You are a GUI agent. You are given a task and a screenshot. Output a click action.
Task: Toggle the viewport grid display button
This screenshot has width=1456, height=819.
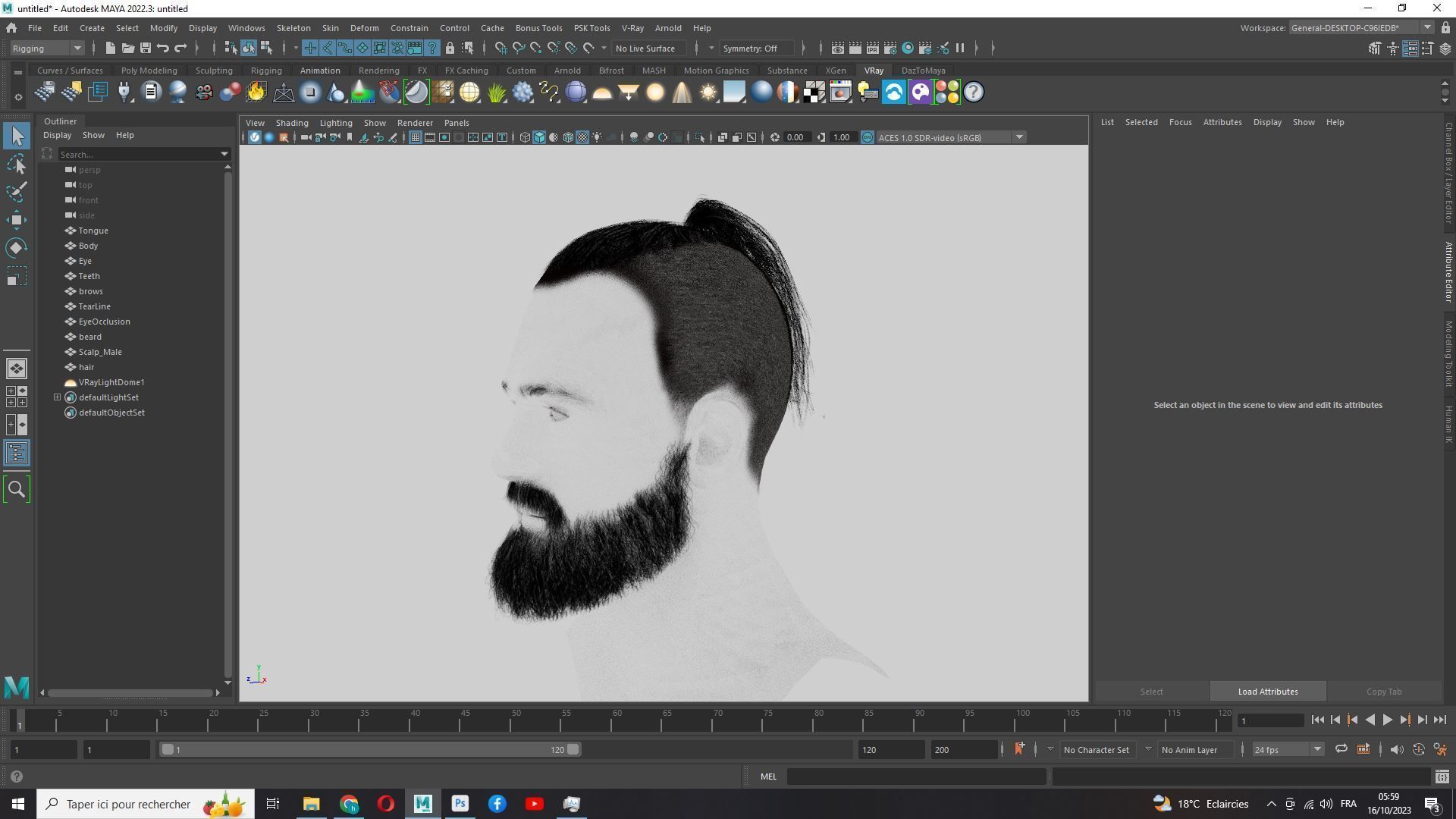coord(416,138)
